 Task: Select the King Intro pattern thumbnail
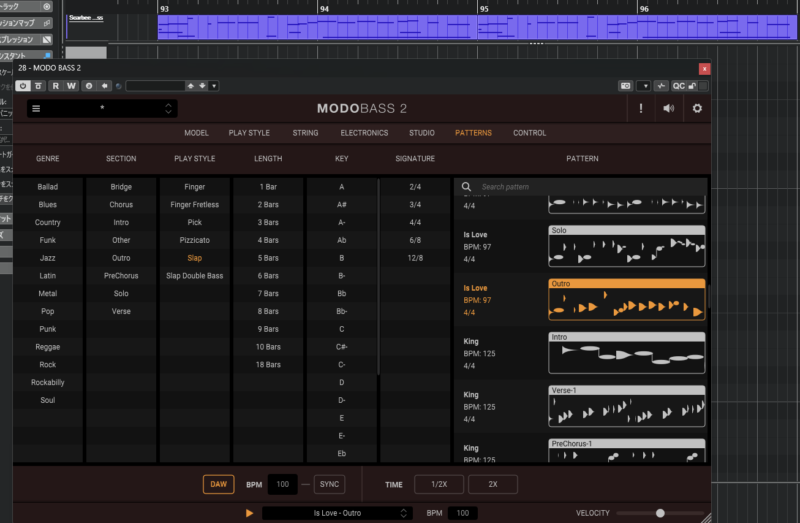tap(627, 353)
